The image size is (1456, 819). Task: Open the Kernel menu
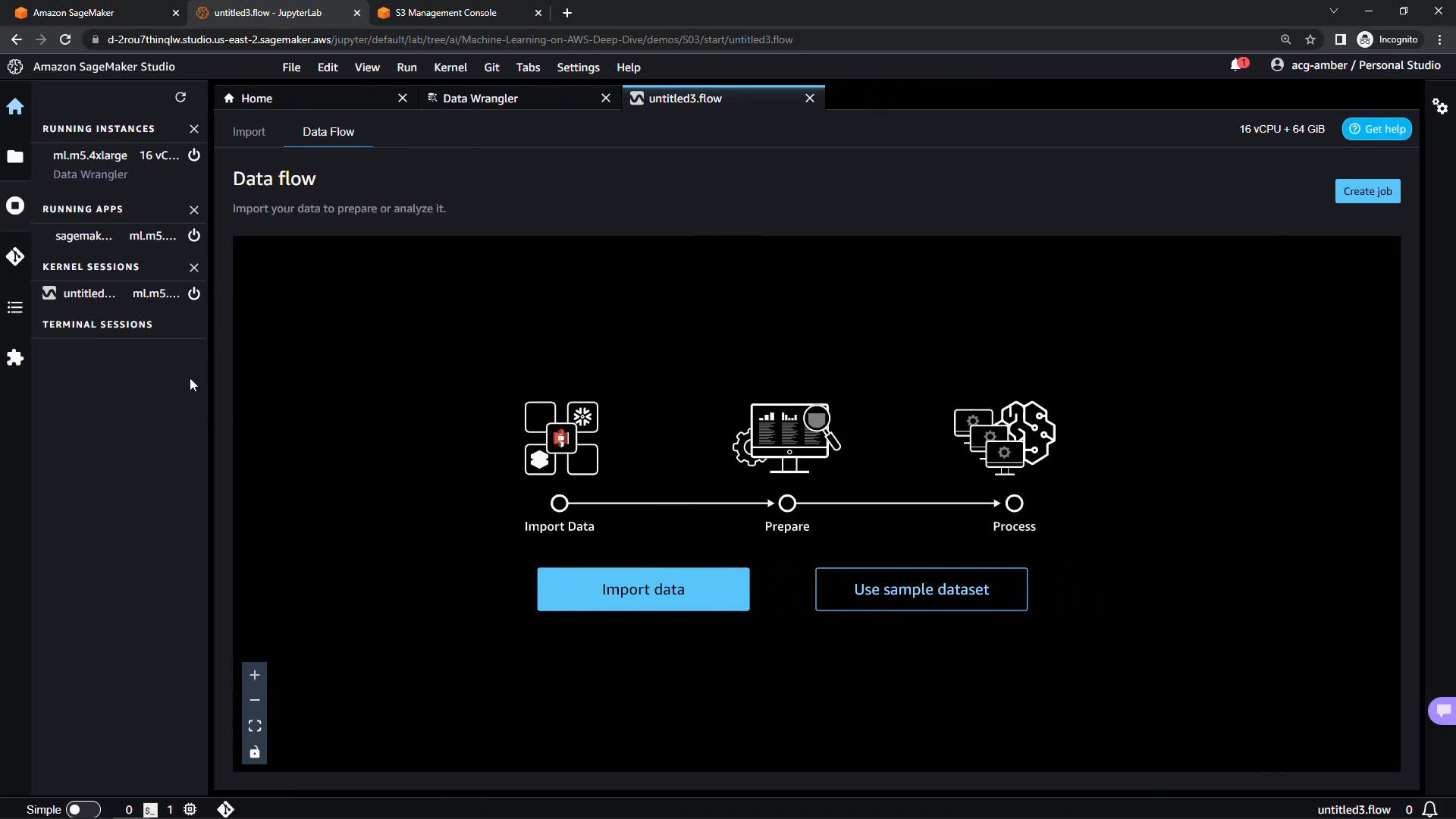point(450,67)
